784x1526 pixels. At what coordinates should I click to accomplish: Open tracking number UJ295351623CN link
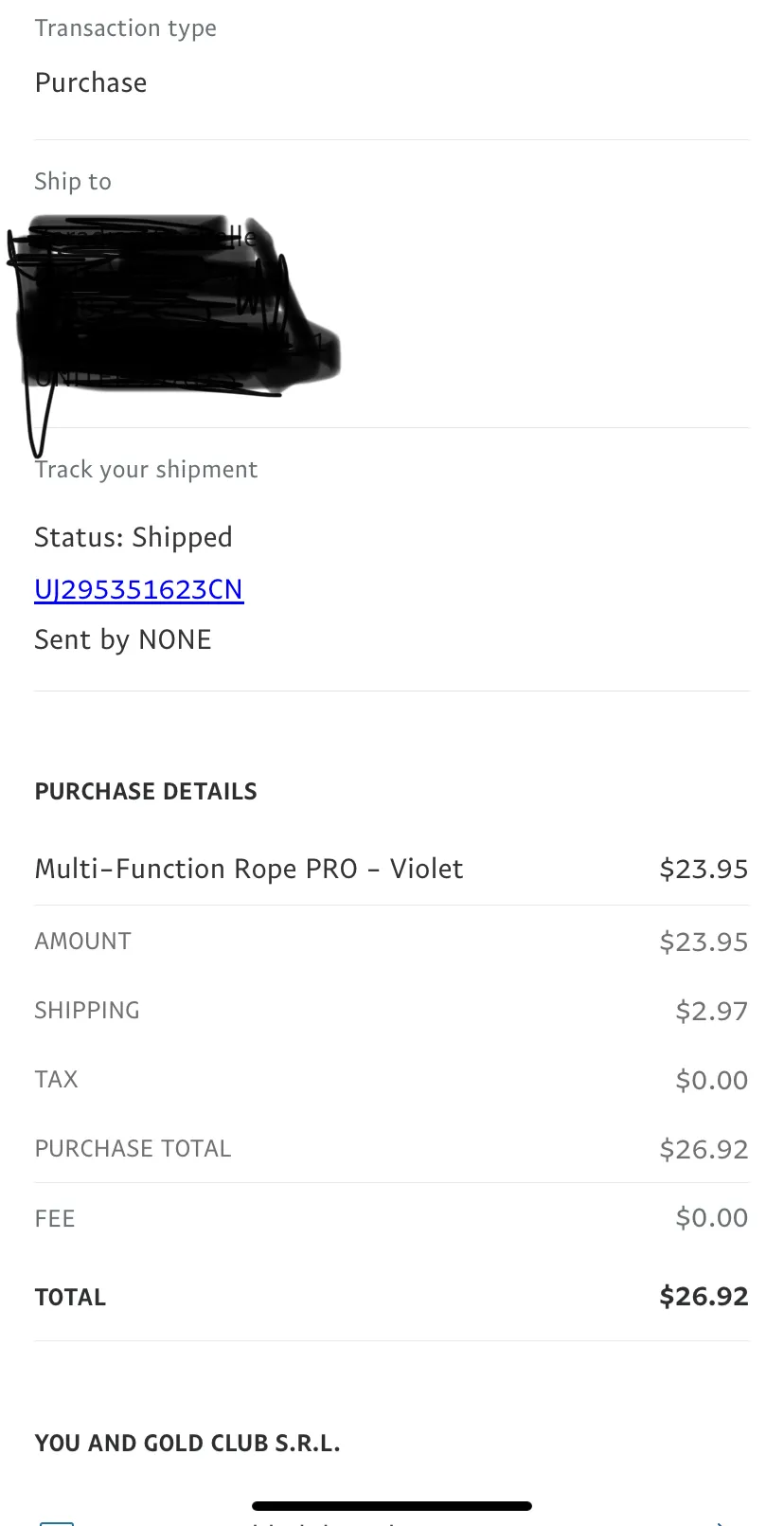139,589
